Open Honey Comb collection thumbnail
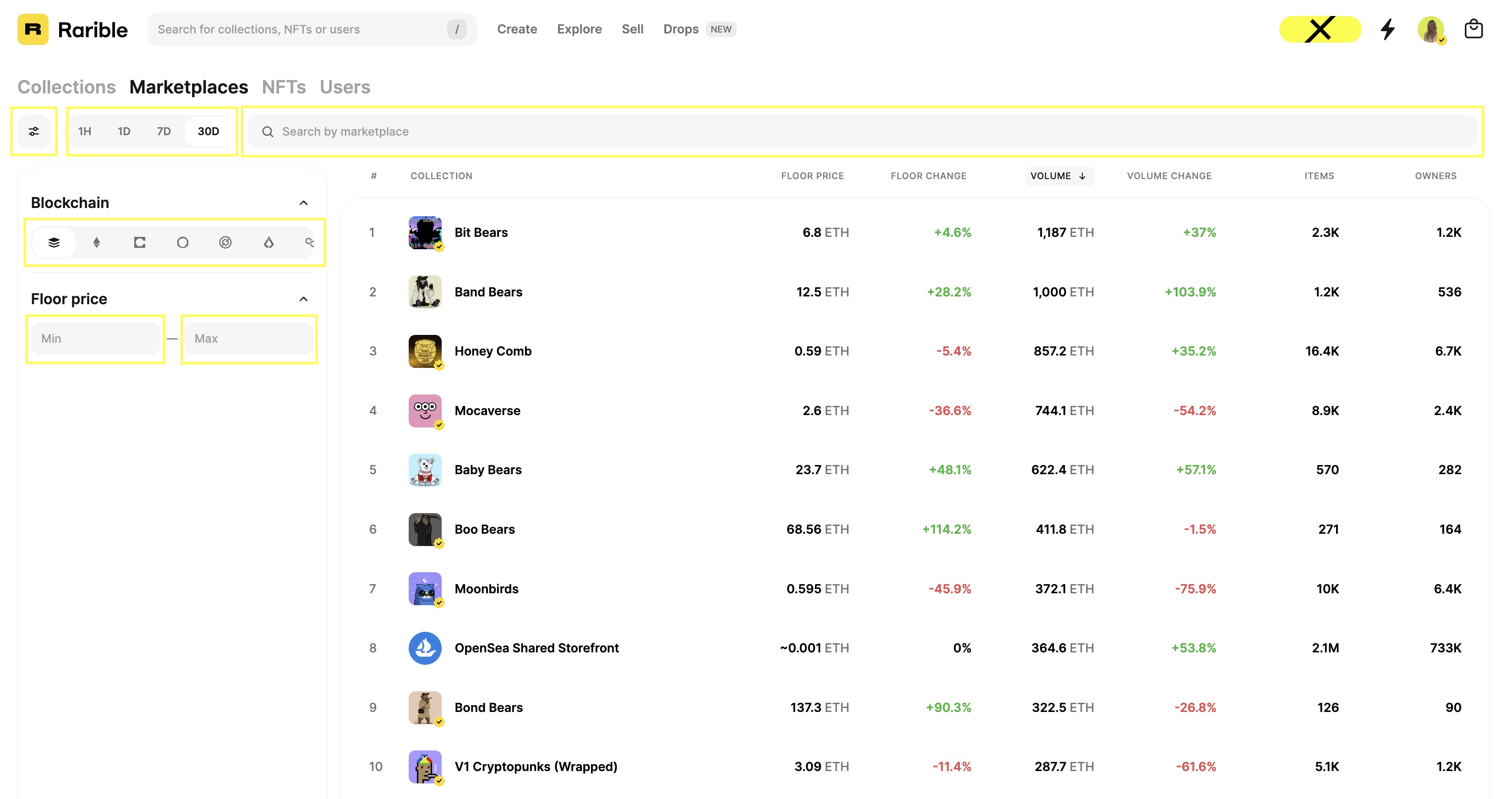Image resolution: width=1512 pixels, height=799 pixels. (425, 351)
